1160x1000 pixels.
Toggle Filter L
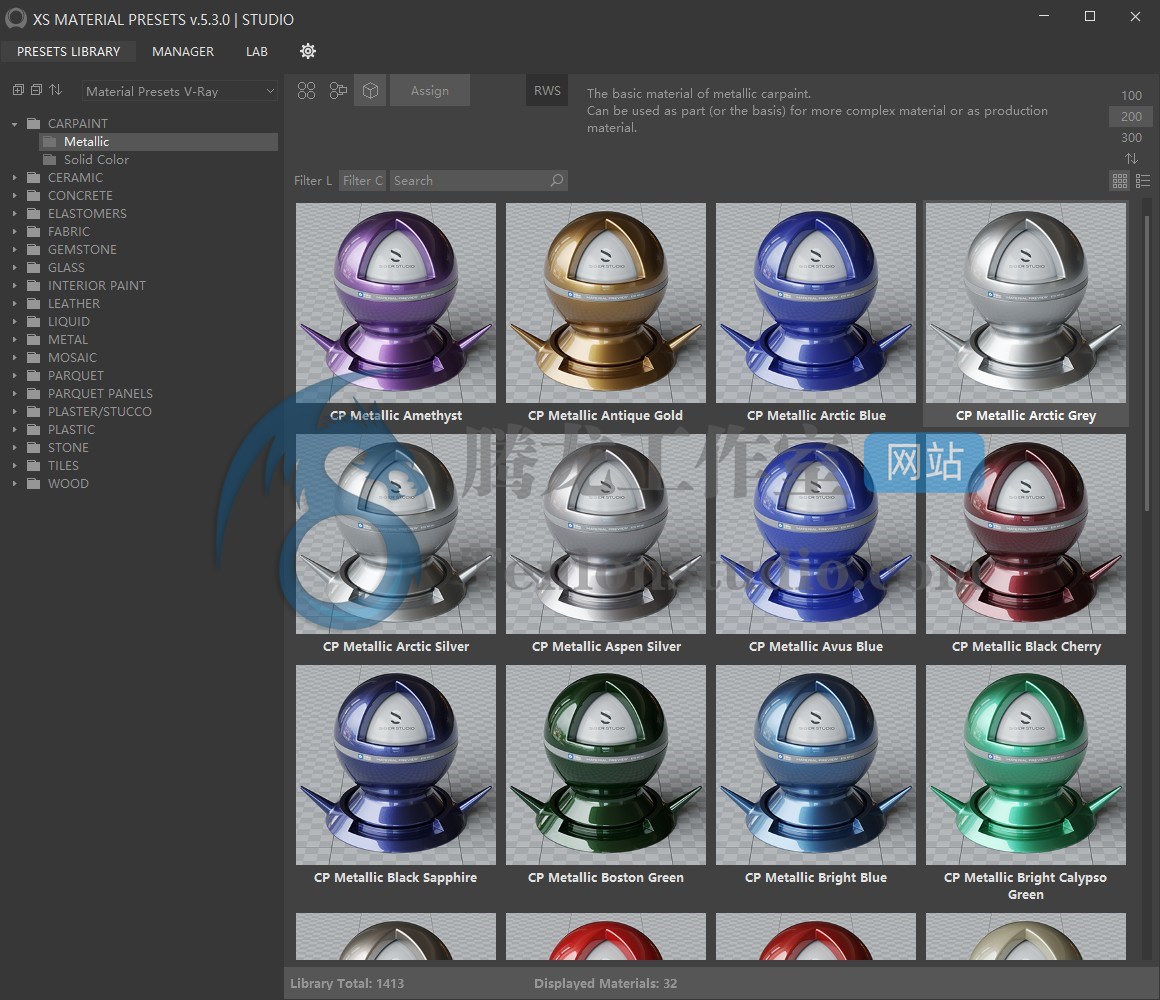[312, 180]
